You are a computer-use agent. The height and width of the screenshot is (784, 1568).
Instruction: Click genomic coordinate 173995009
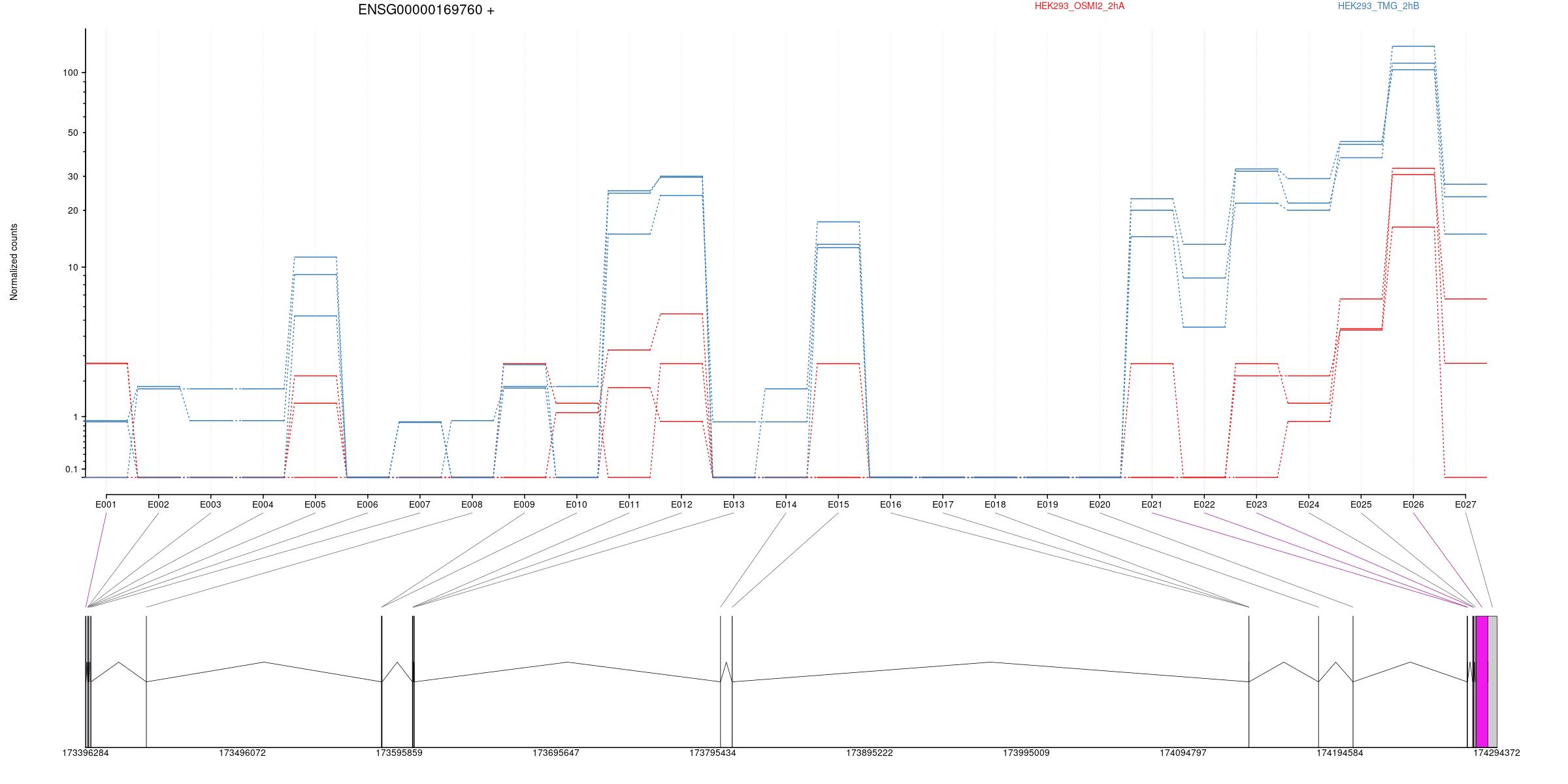point(1026,753)
